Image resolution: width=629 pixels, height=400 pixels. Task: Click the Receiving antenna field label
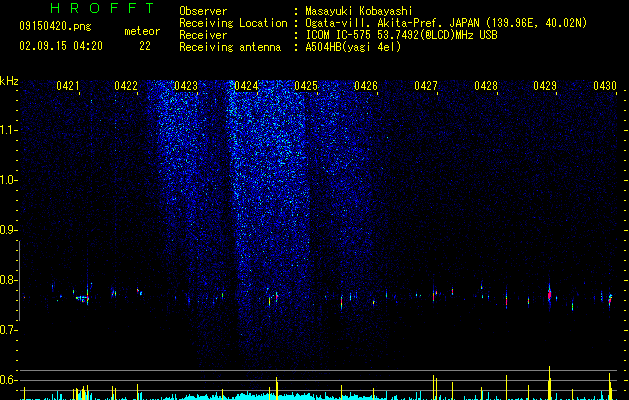(x=230, y=47)
